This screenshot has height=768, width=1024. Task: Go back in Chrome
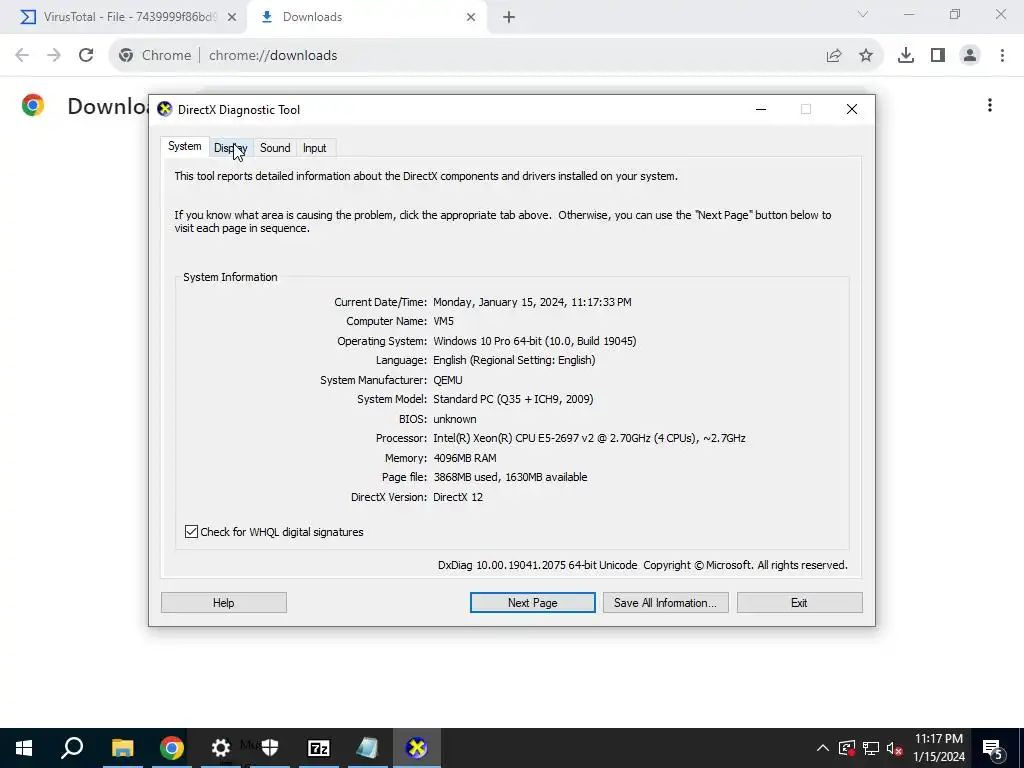pos(22,55)
